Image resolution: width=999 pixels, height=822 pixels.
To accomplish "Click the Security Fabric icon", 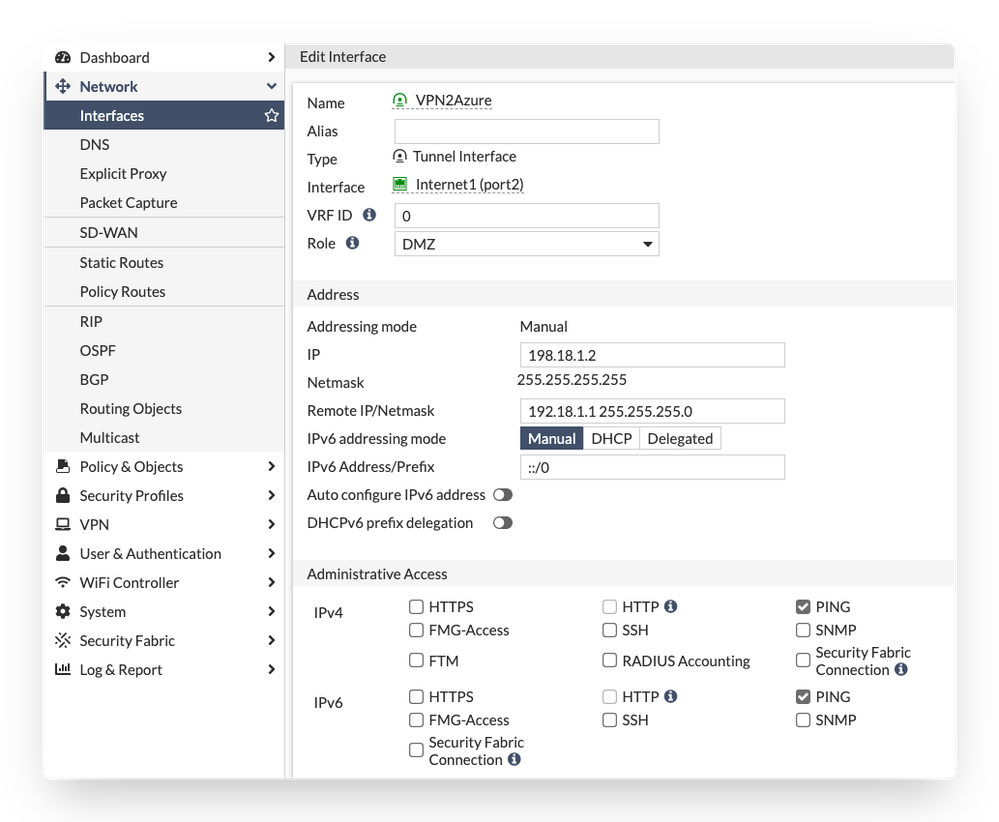I will [62, 640].
